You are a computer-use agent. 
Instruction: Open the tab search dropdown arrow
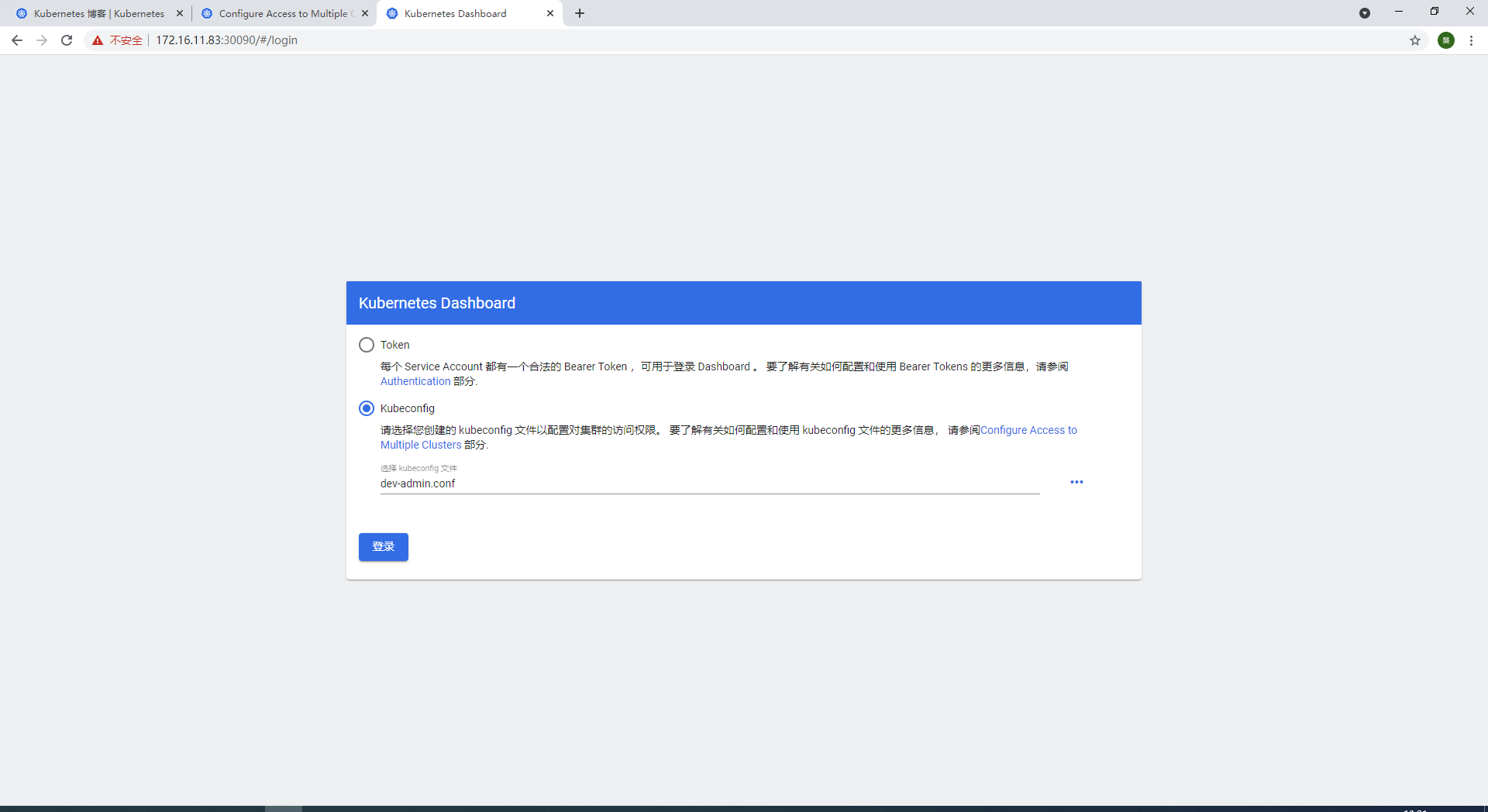click(x=1365, y=13)
